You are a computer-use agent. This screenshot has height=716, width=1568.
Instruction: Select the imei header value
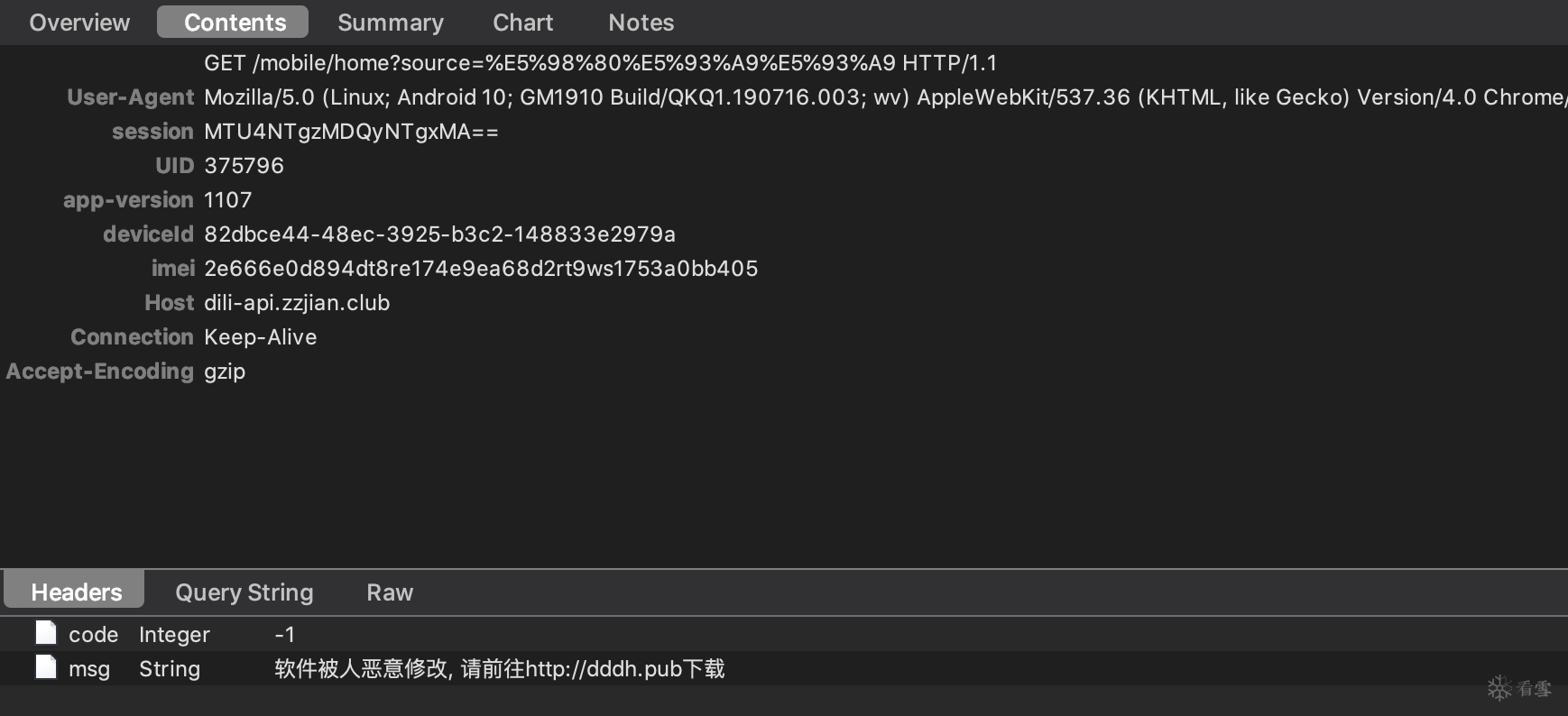point(481,269)
